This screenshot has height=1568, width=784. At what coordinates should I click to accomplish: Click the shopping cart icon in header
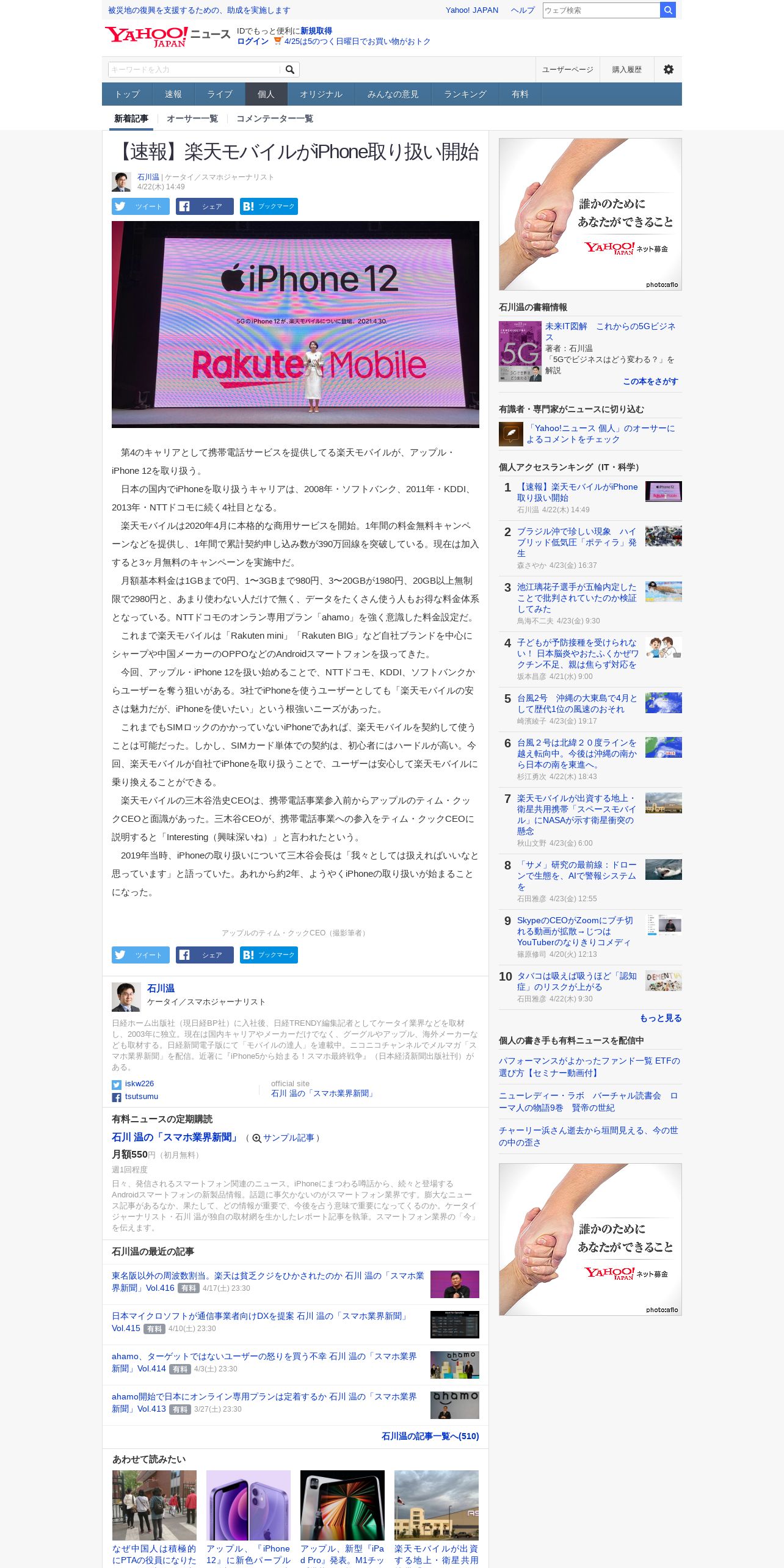[x=278, y=41]
